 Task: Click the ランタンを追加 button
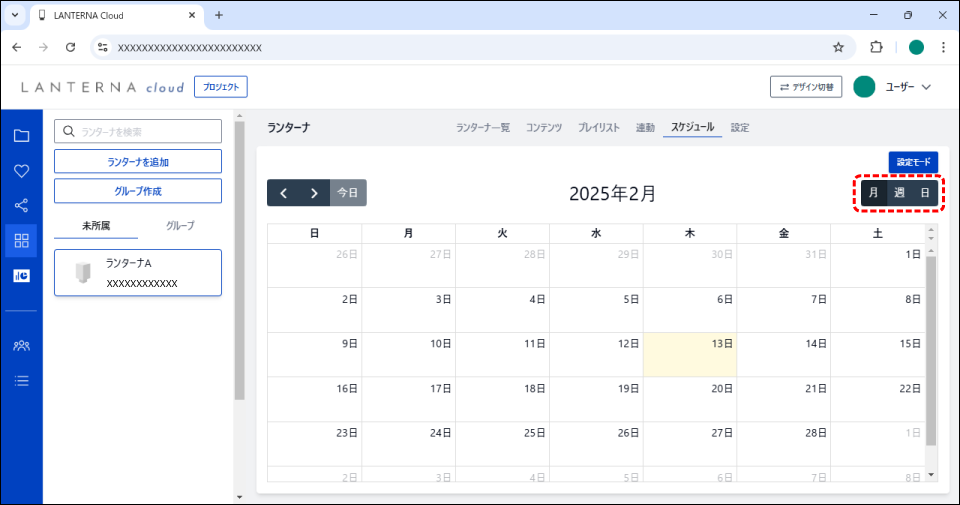pyautogui.click(x=138, y=162)
